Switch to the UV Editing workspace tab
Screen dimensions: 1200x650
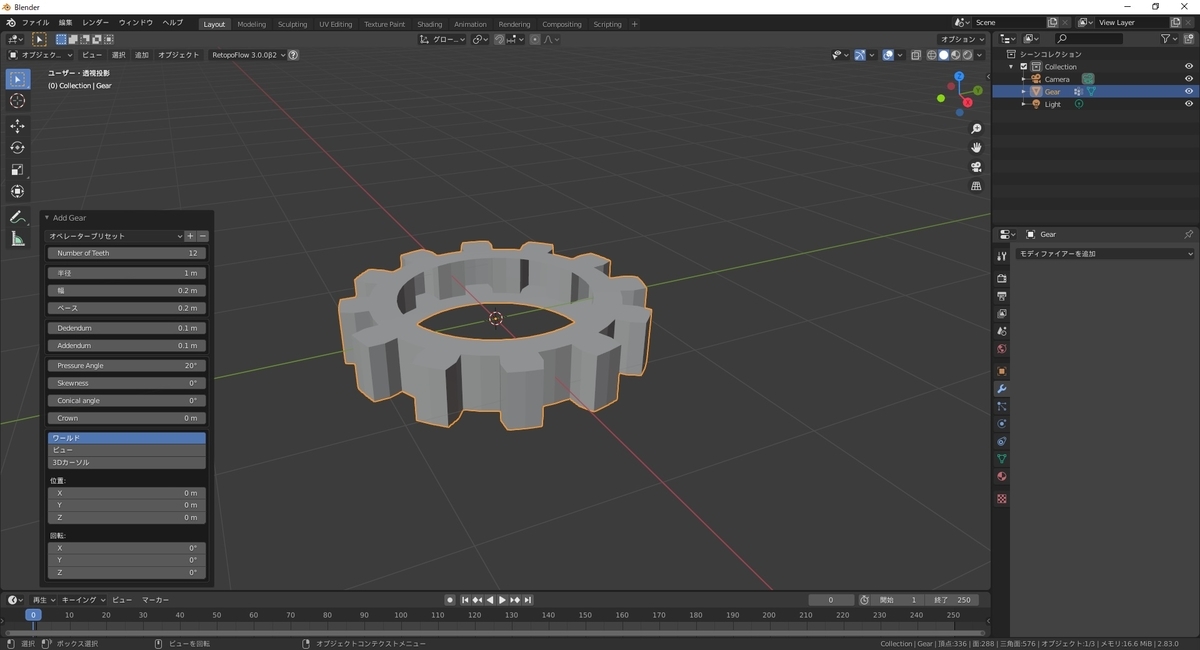(336, 24)
